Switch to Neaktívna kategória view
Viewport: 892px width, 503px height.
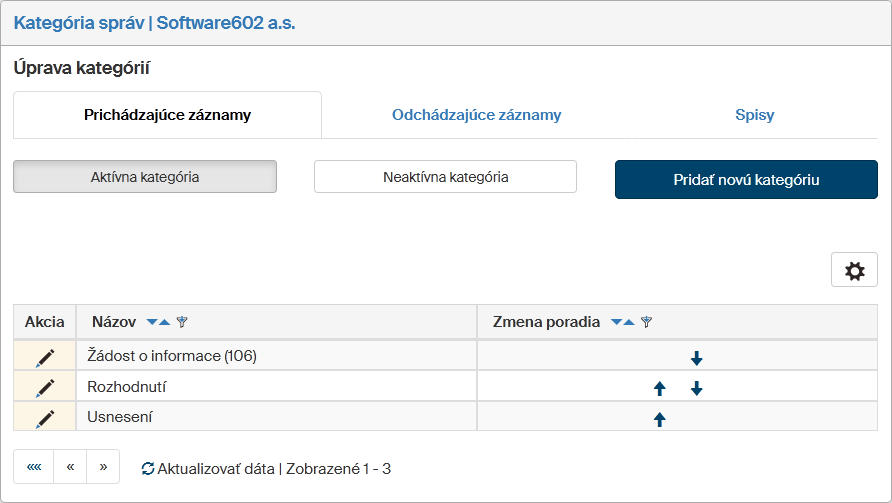445,177
